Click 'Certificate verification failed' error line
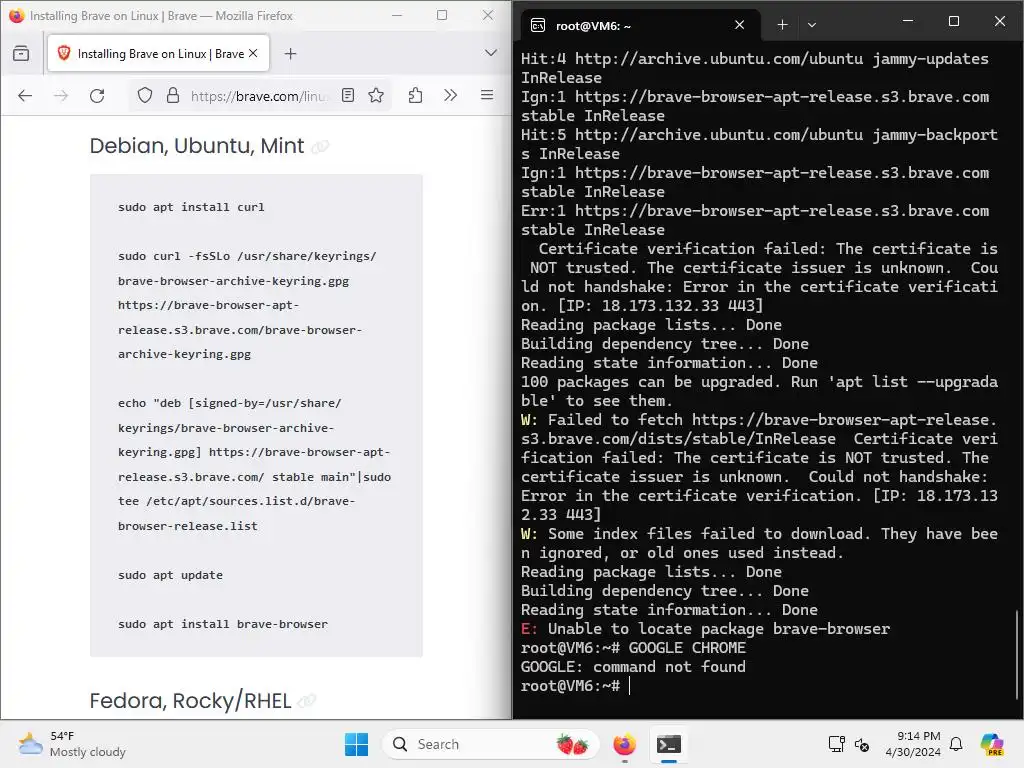The height and width of the screenshot is (768, 1024). click(767, 249)
